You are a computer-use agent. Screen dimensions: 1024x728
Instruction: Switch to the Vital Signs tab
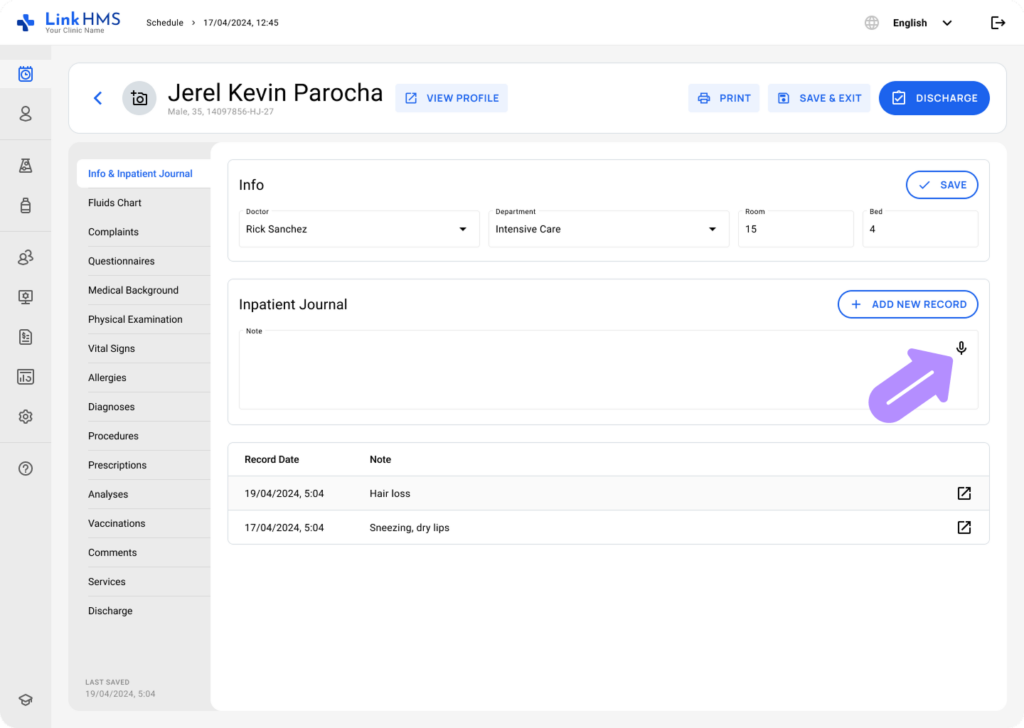coord(111,349)
